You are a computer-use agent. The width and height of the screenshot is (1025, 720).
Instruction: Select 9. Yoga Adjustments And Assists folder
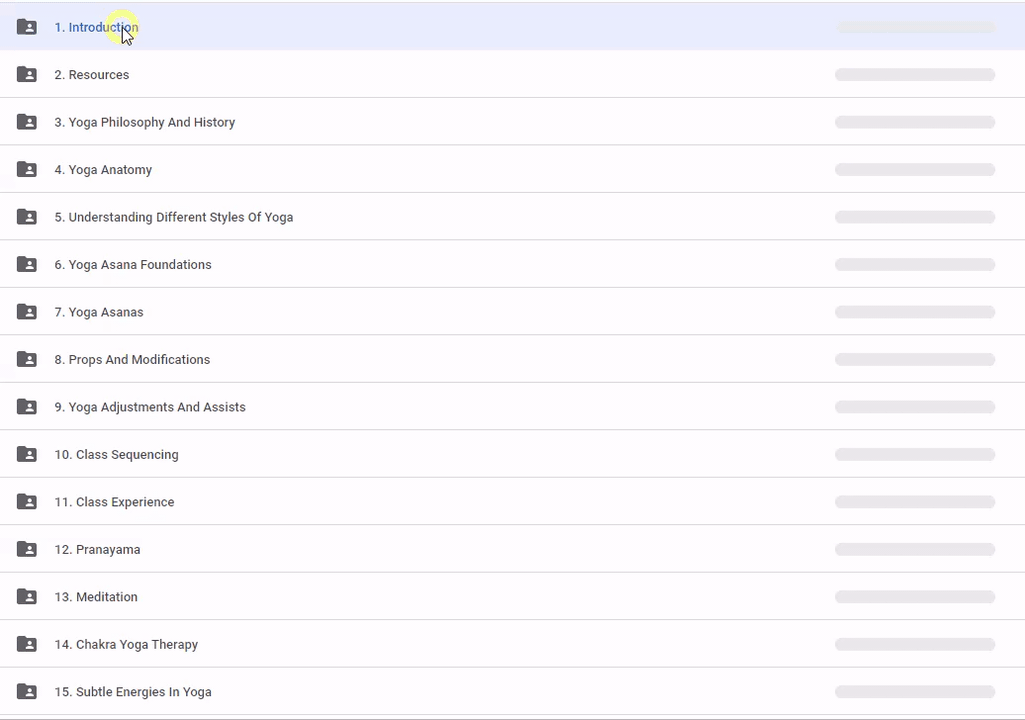(x=149, y=407)
